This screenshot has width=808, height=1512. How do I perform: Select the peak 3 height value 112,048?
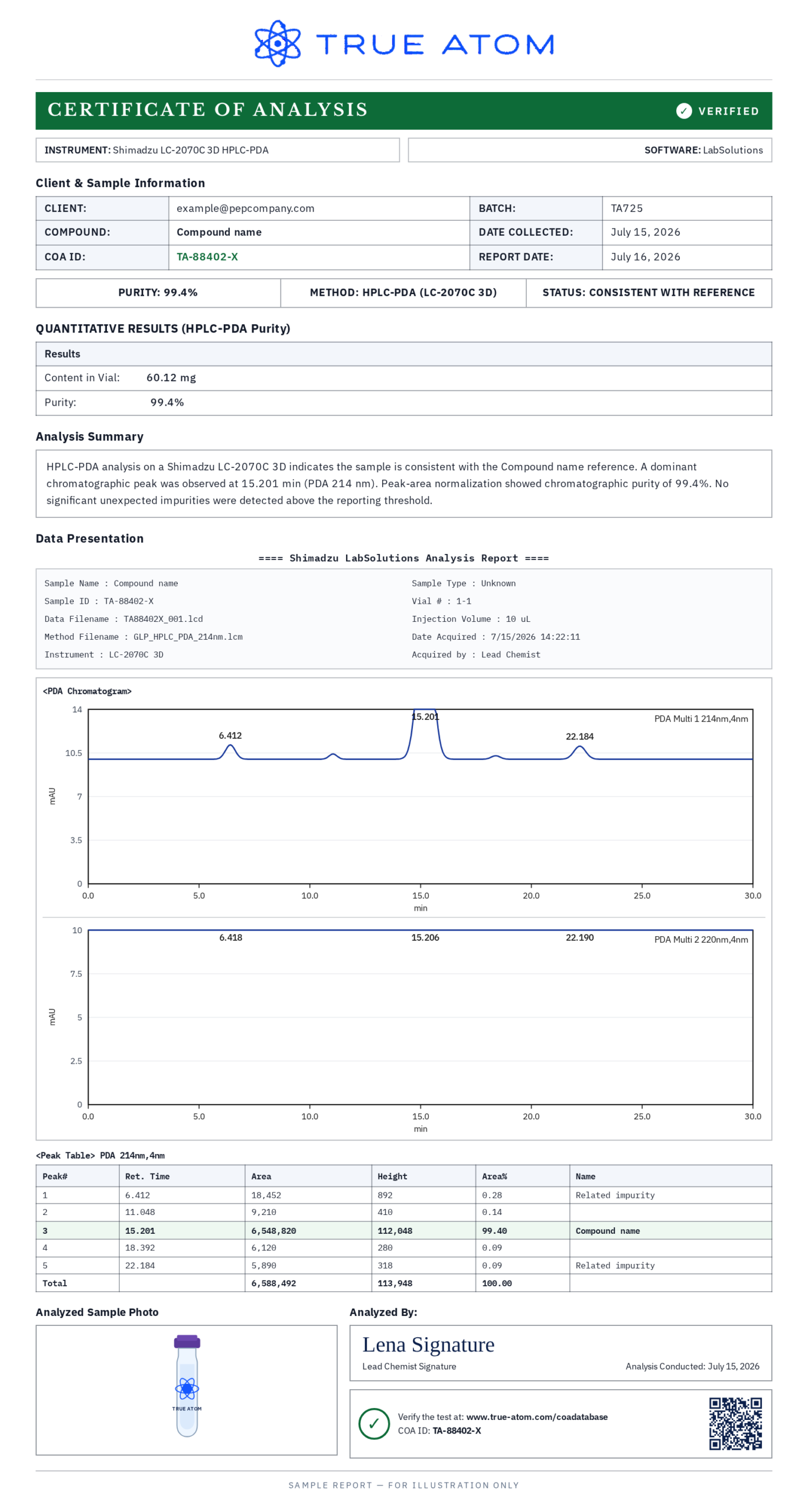(x=395, y=1231)
